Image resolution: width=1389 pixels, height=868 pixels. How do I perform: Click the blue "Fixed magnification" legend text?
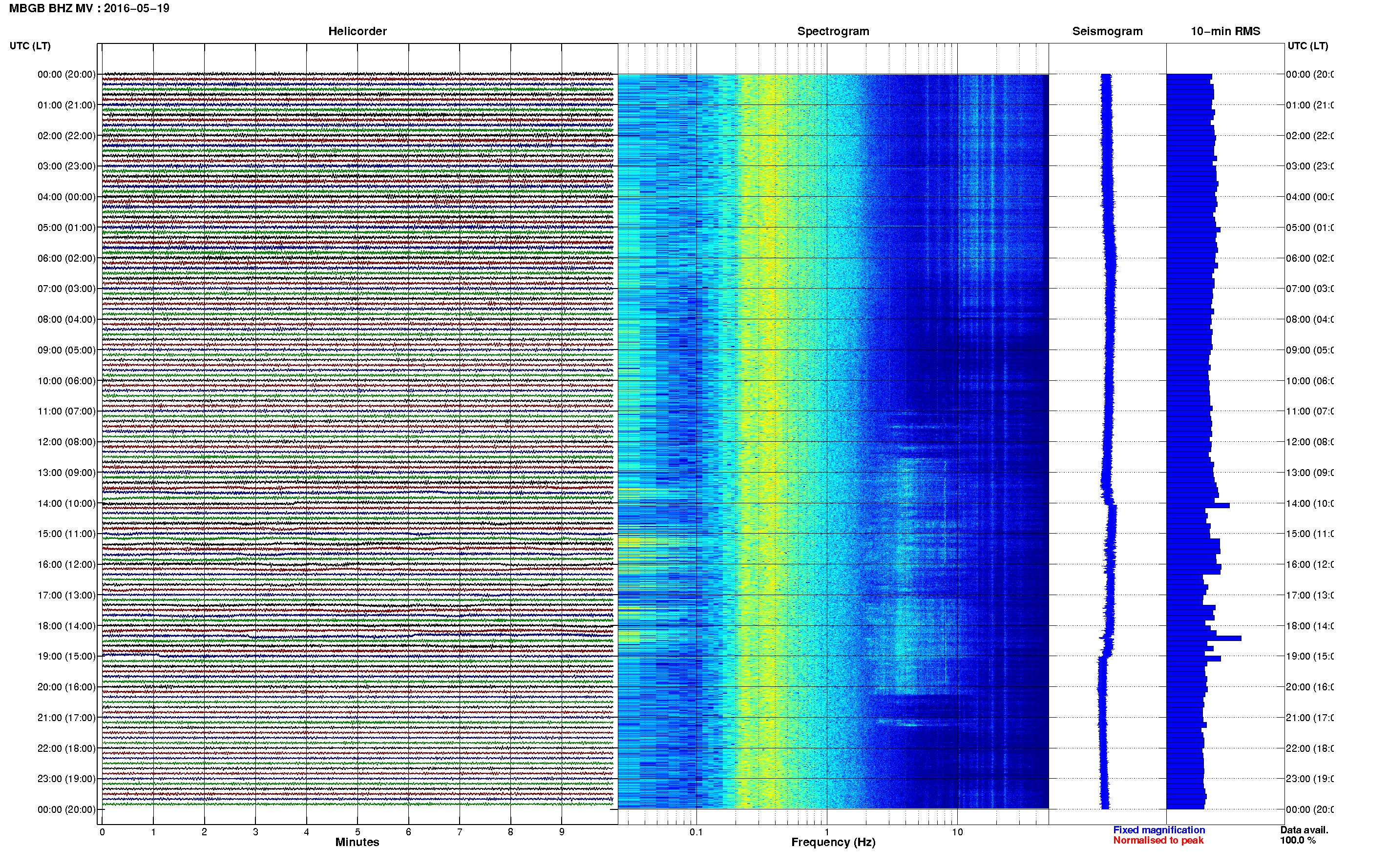click(1159, 830)
